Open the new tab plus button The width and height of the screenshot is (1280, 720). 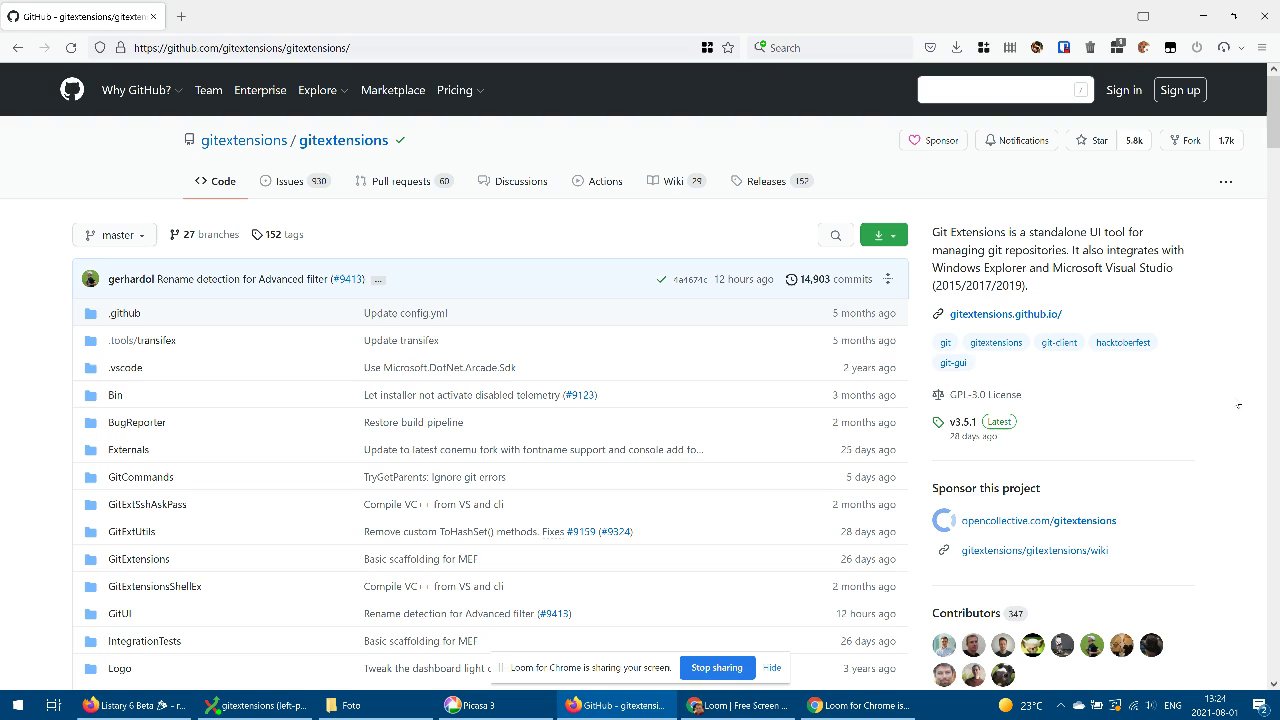coord(181,16)
